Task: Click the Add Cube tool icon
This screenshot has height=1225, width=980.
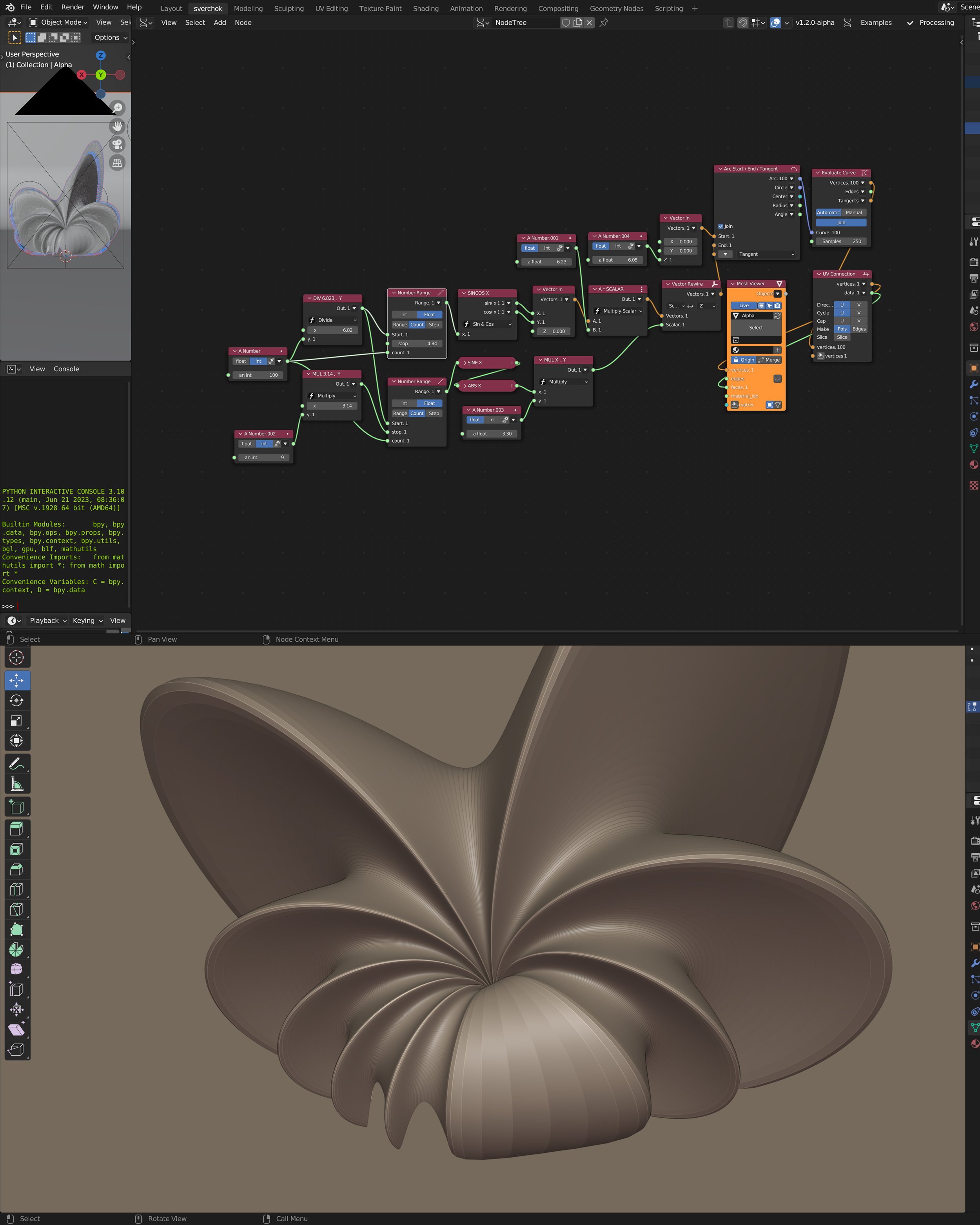Action: [x=16, y=807]
